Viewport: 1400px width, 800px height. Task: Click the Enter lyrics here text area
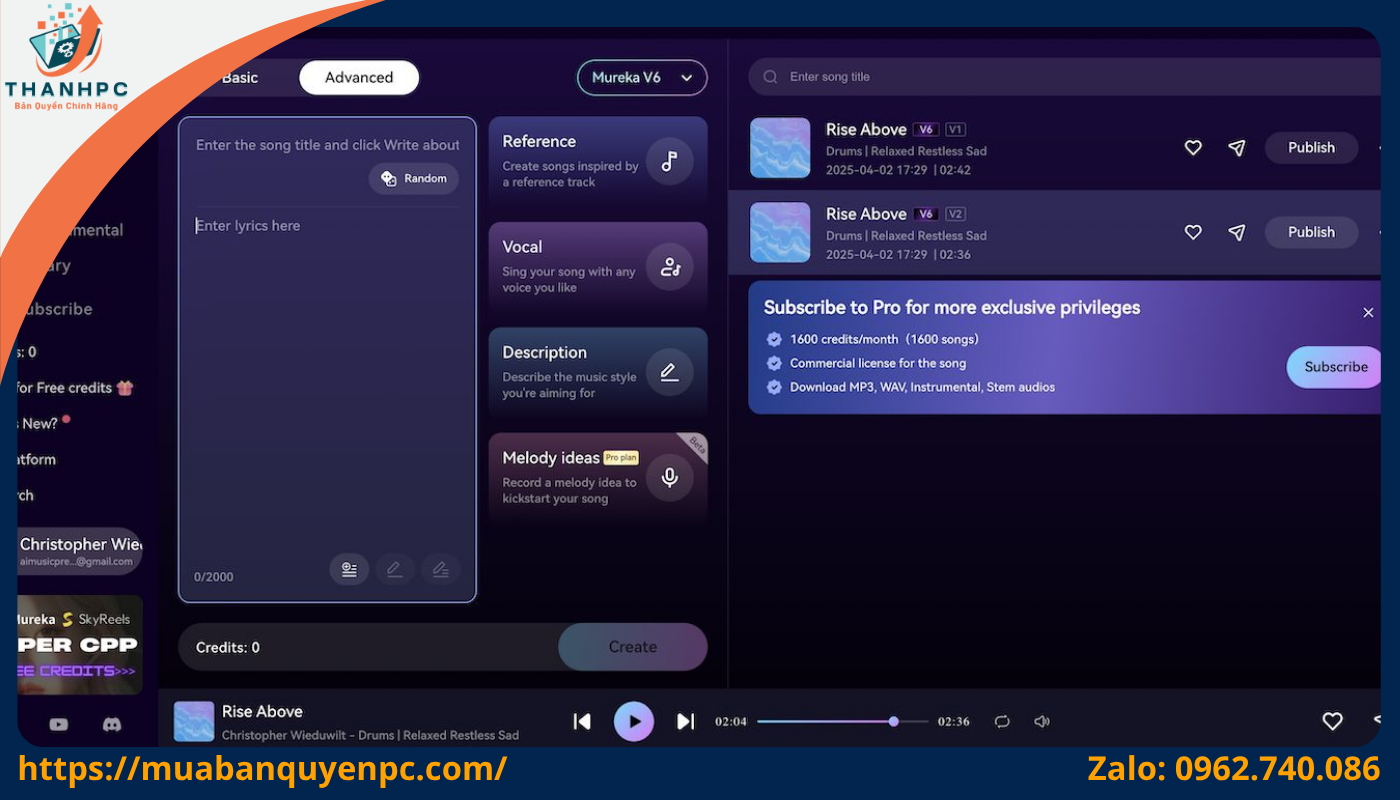point(327,380)
